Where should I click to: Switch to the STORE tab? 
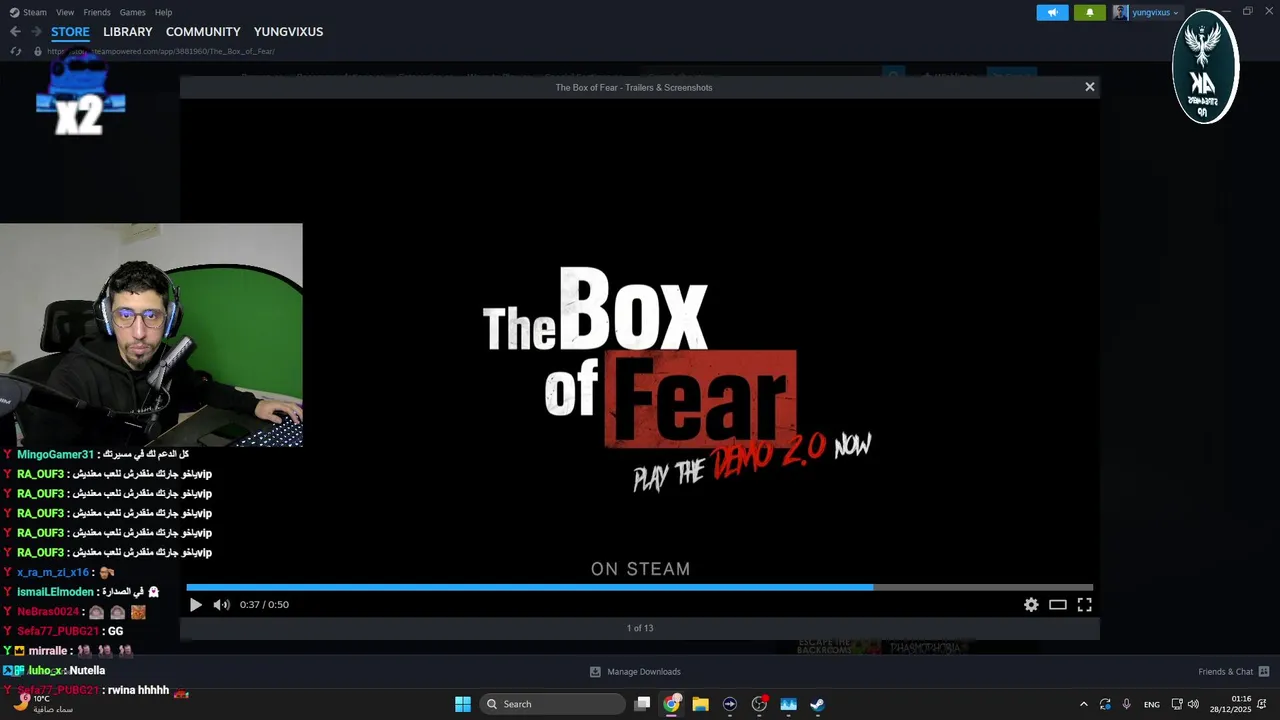point(70,32)
